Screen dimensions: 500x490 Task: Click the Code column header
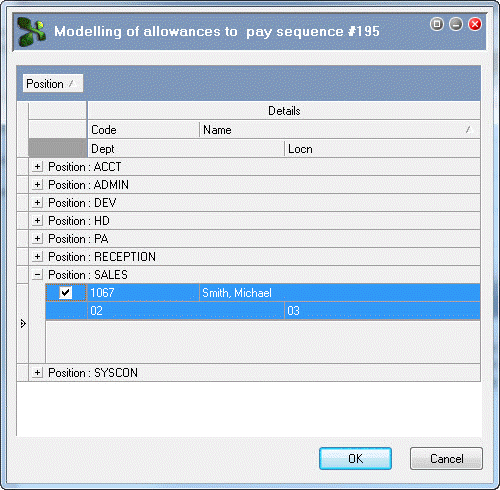pos(143,130)
